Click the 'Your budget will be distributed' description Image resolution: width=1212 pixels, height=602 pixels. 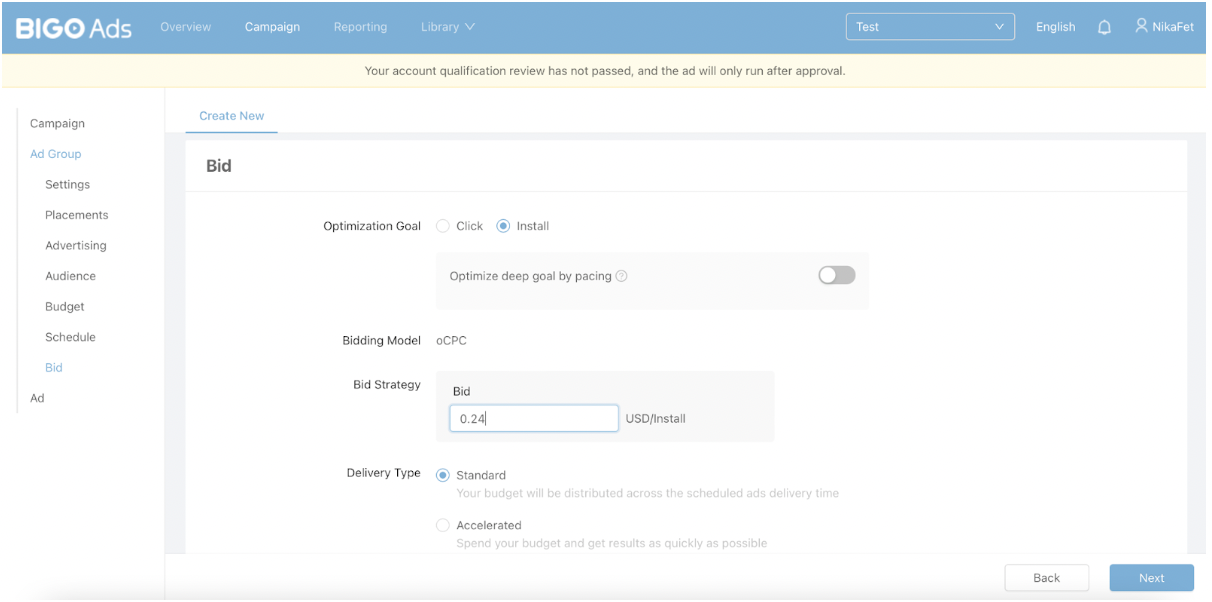click(648, 493)
